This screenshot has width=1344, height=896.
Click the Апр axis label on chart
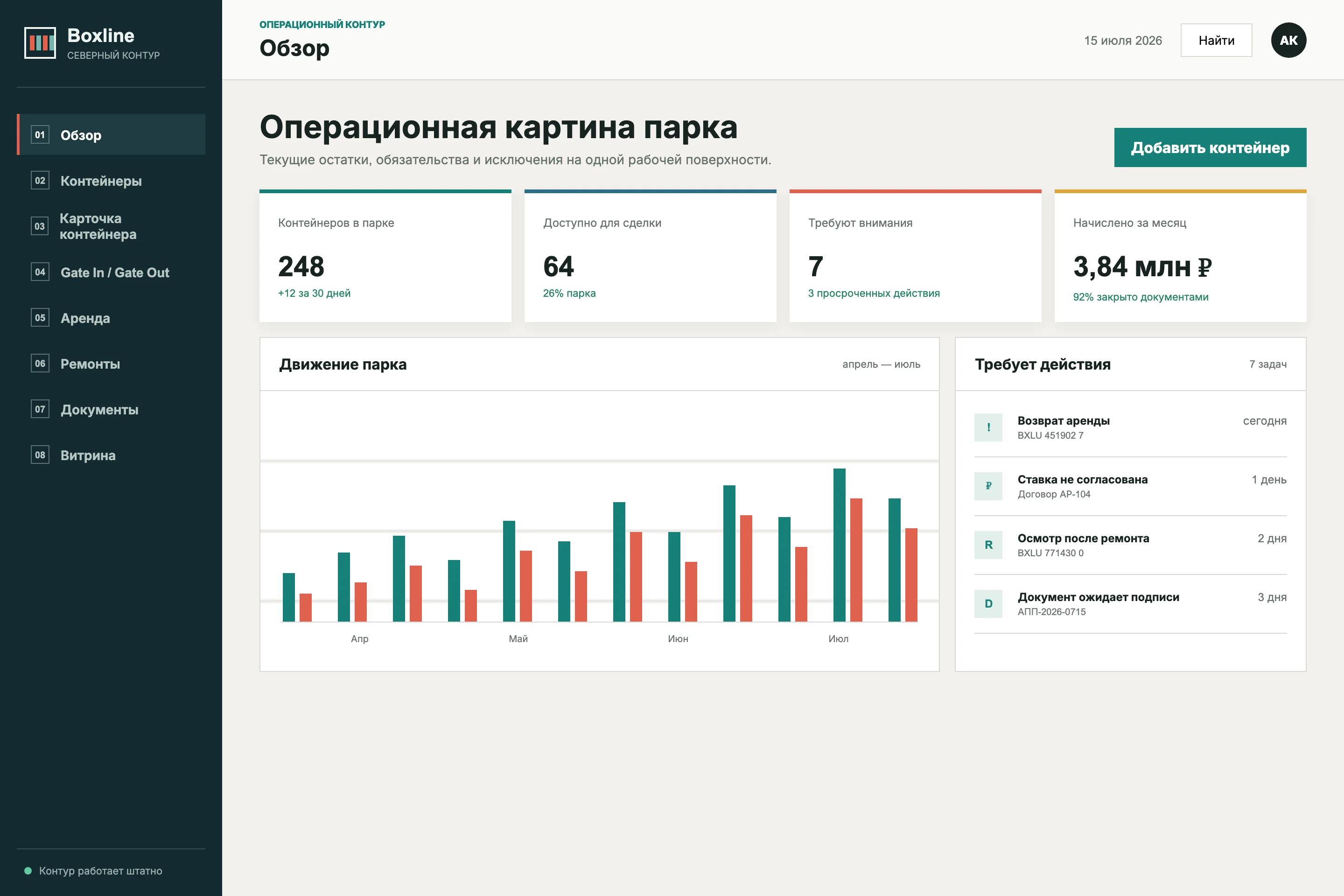pyautogui.click(x=359, y=639)
